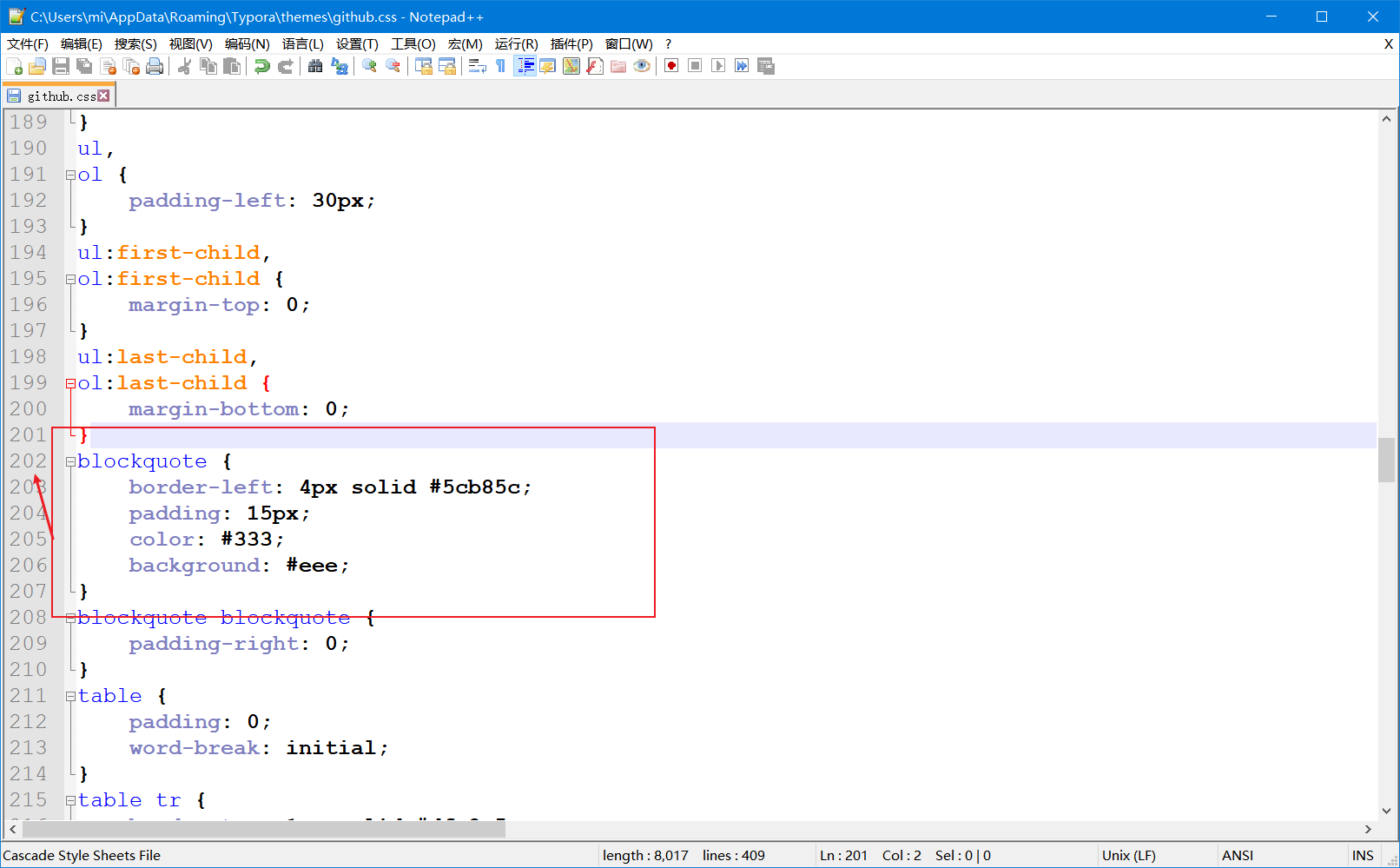Image resolution: width=1400 pixels, height=868 pixels.
Task: Create a new file with the New icon
Action: 14,66
